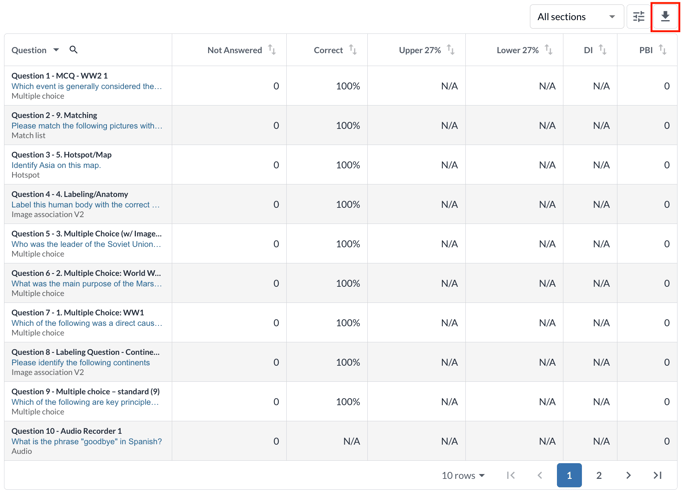Image resolution: width=688 pixels, height=497 pixels.
Task: Click the download report icon
Action: coord(665,17)
